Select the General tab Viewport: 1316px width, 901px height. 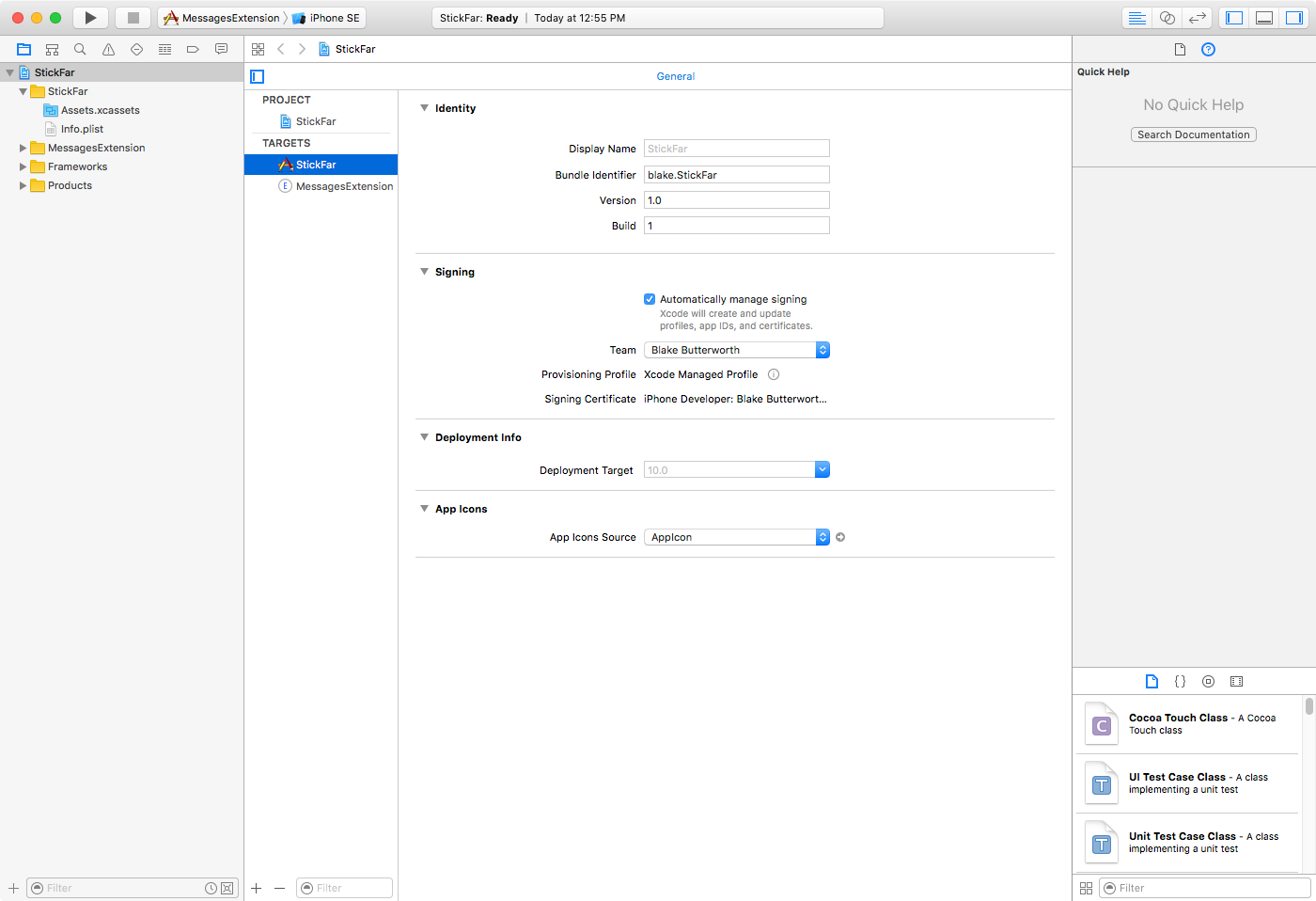[676, 76]
